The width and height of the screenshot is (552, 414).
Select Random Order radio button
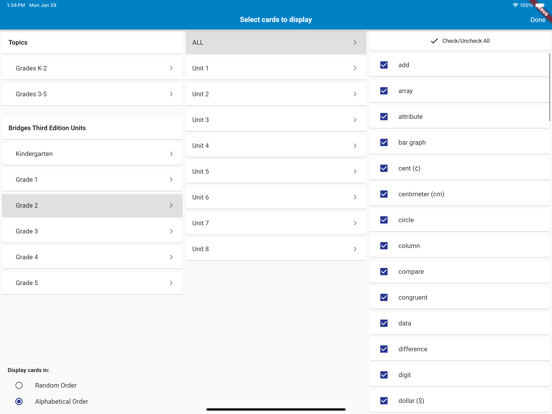coord(19,385)
